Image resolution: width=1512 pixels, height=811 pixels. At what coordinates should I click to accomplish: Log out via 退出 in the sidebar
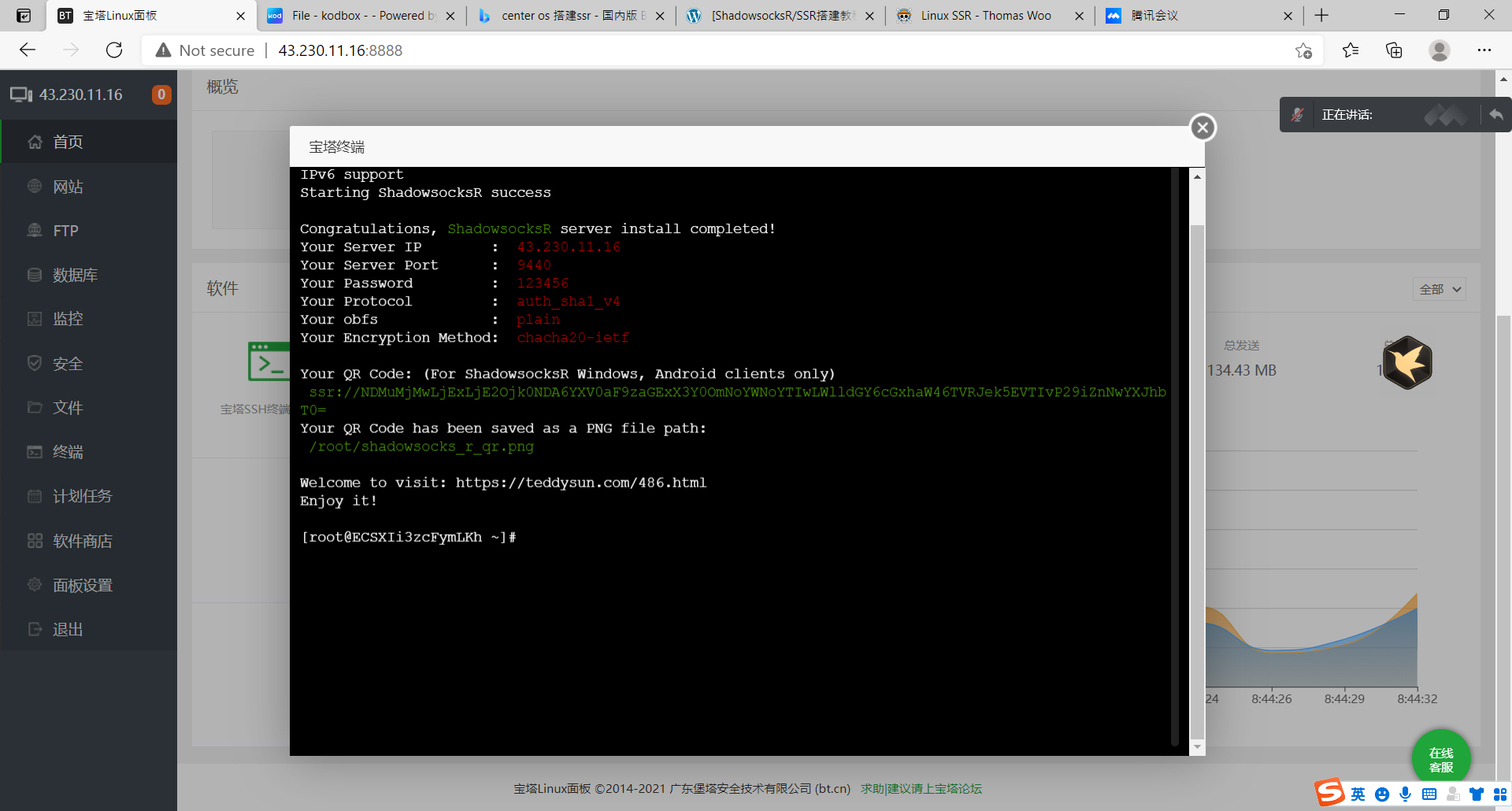click(88, 629)
